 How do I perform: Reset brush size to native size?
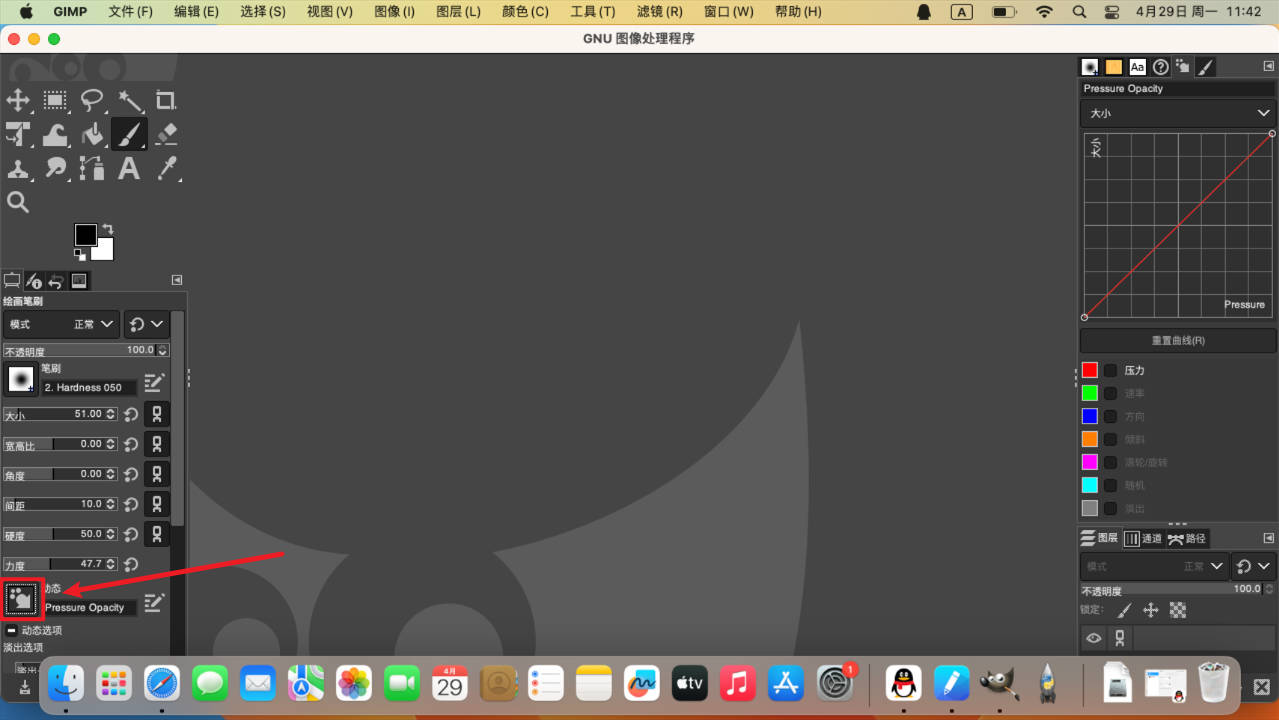pos(131,414)
